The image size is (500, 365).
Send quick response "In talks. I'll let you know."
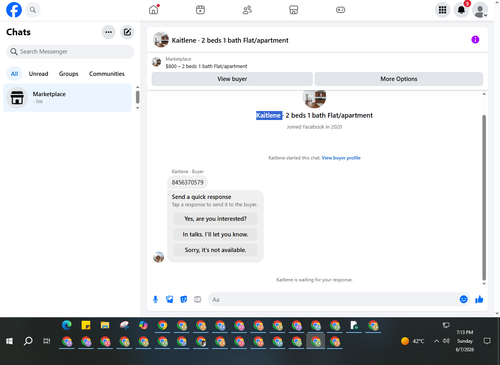(215, 234)
